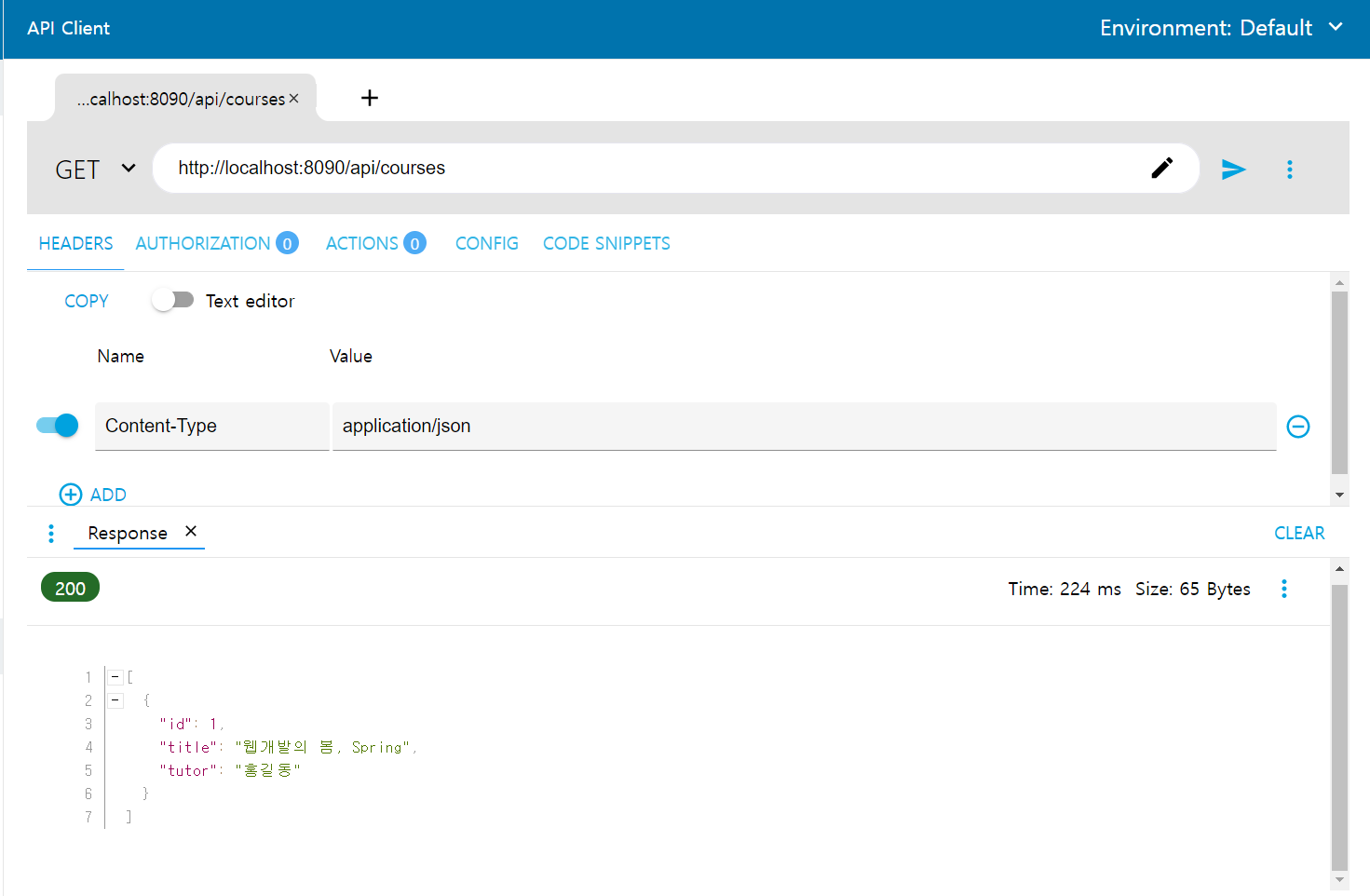This screenshot has width=1370, height=896.
Task: Disable the Content-Type header toggle
Action: tap(58, 426)
